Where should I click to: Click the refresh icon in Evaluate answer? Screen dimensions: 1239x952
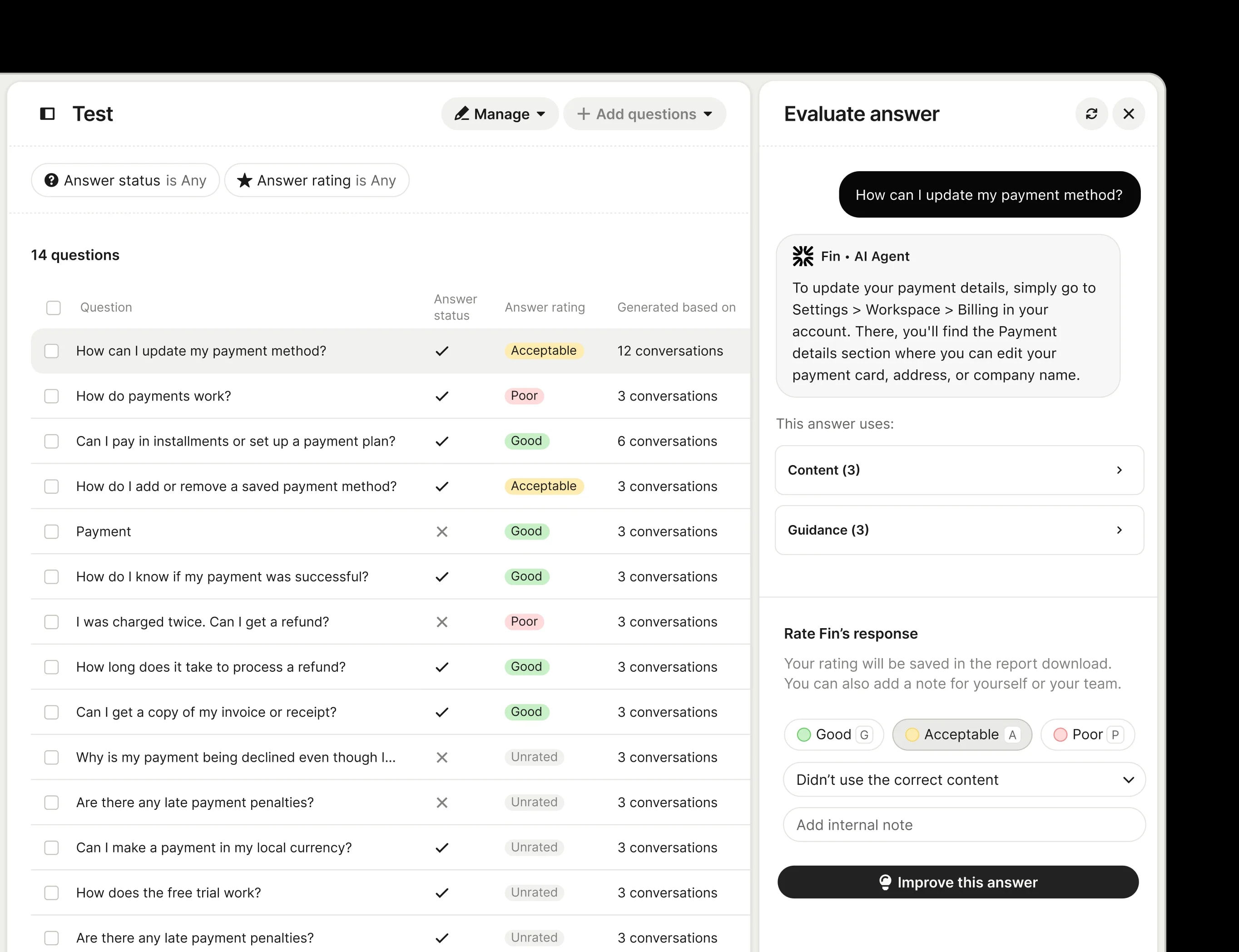pos(1091,114)
